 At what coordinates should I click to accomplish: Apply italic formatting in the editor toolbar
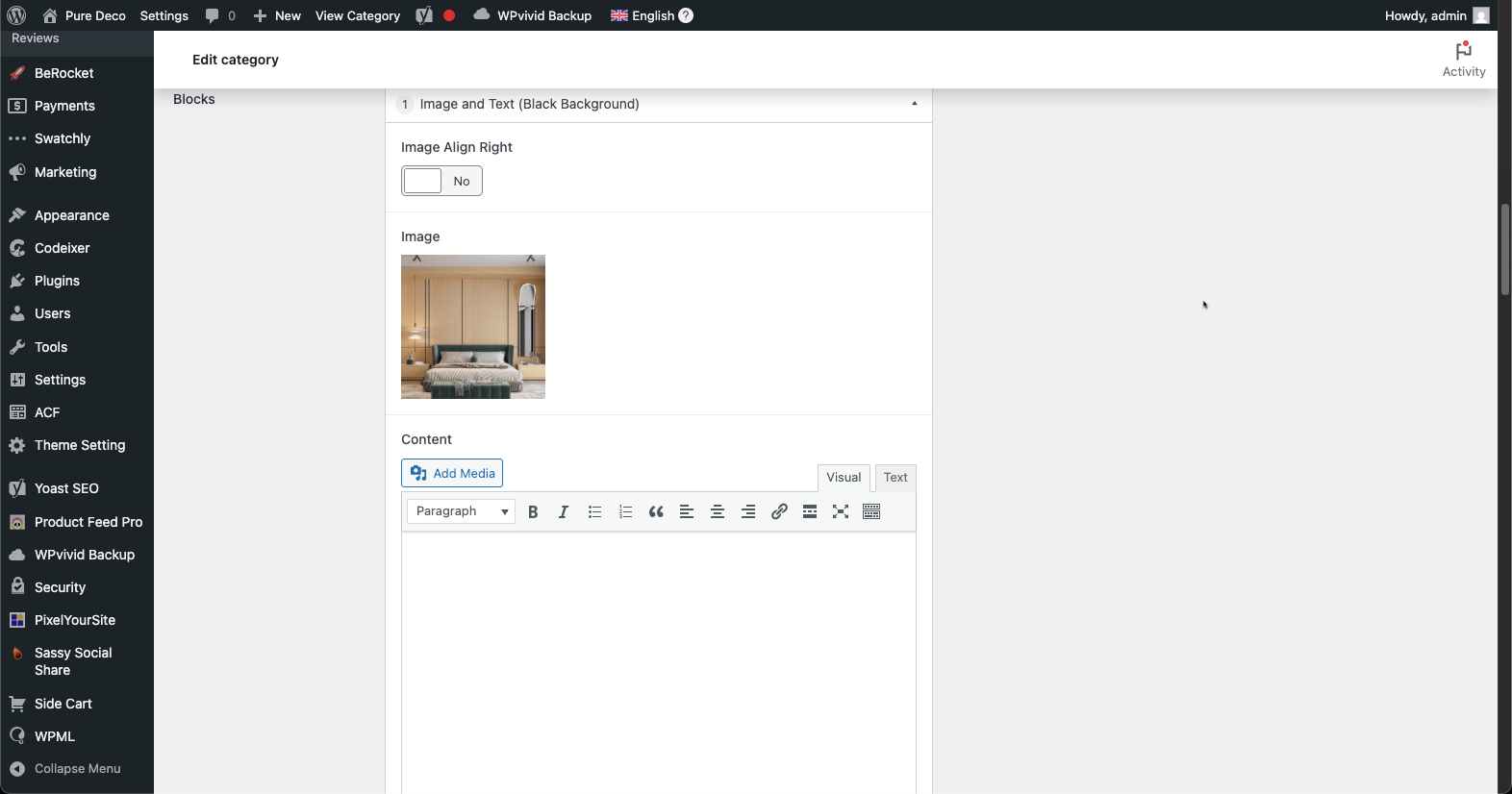pos(564,512)
